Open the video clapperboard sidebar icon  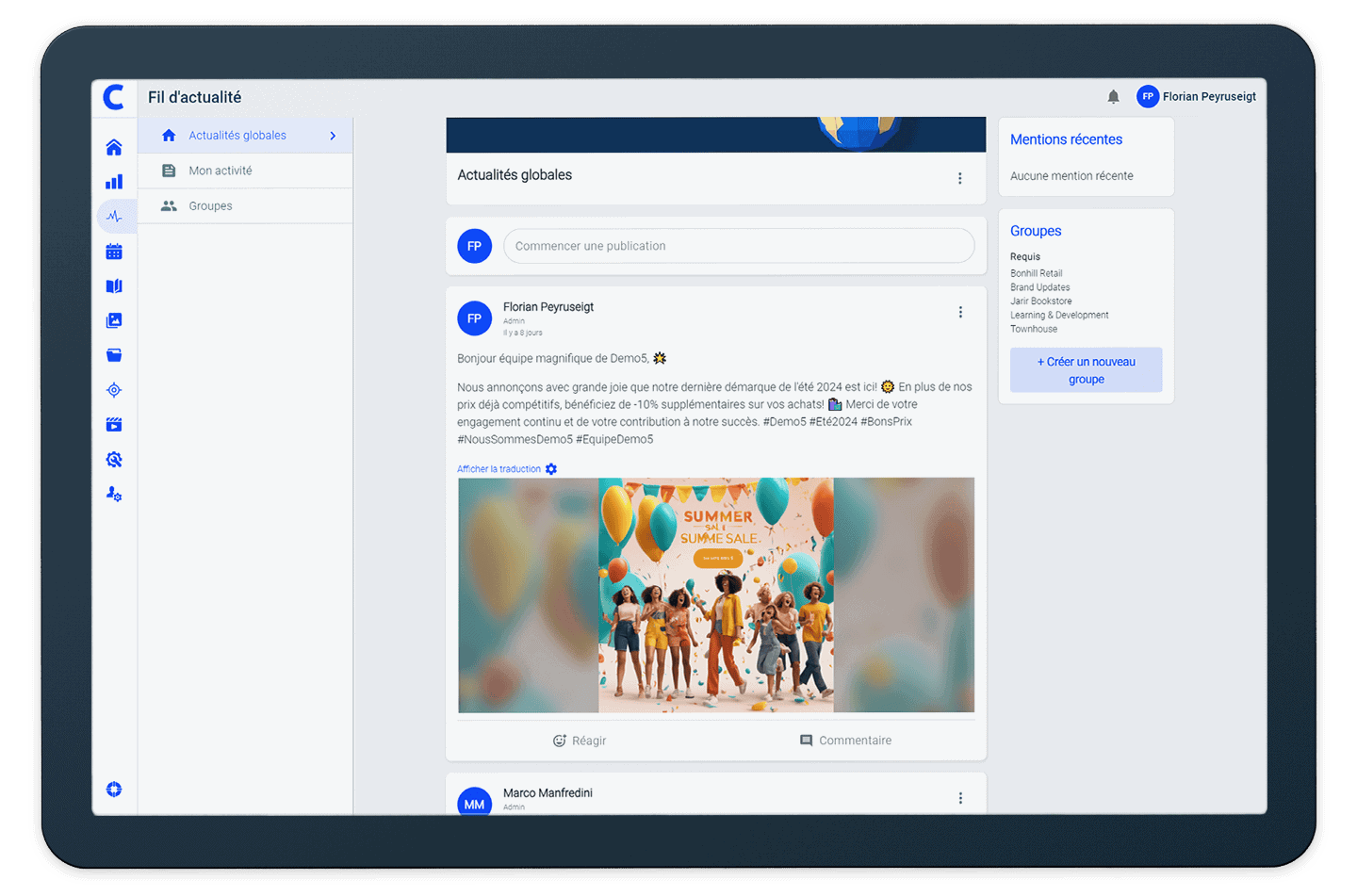pos(114,425)
